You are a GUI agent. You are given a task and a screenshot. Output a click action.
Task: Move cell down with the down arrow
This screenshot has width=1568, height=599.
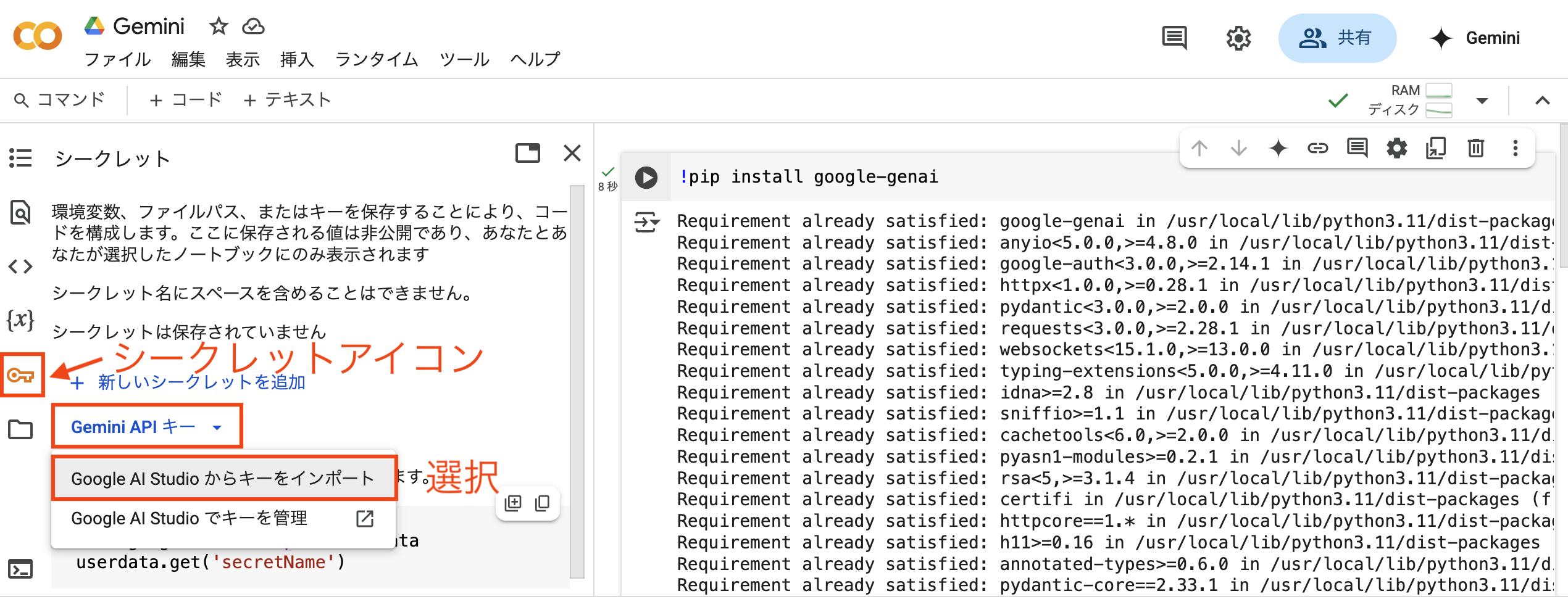tap(1238, 148)
